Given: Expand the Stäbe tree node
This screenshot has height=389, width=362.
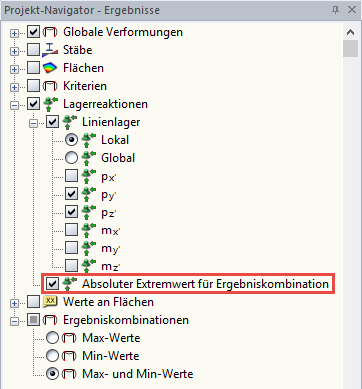Looking at the screenshot, I should (14, 51).
